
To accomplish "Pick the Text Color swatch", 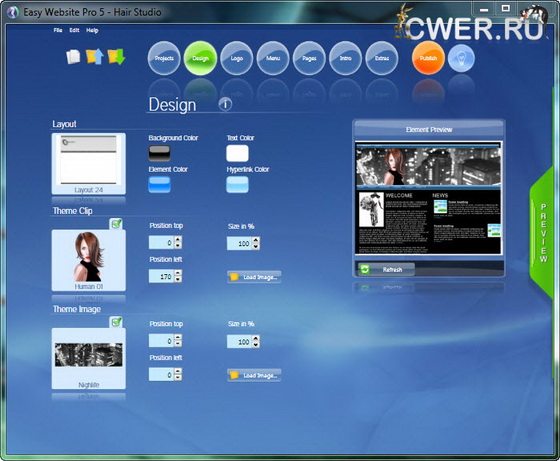I will click(x=237, y=153).
